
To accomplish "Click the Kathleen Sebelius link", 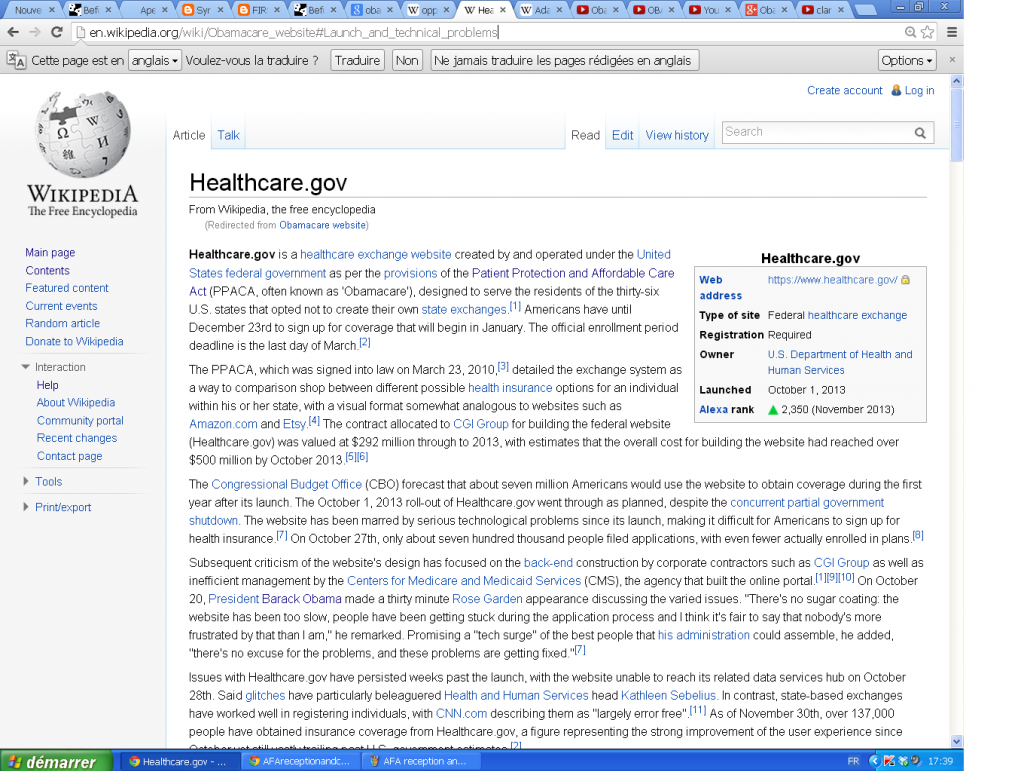I will 669,695.
